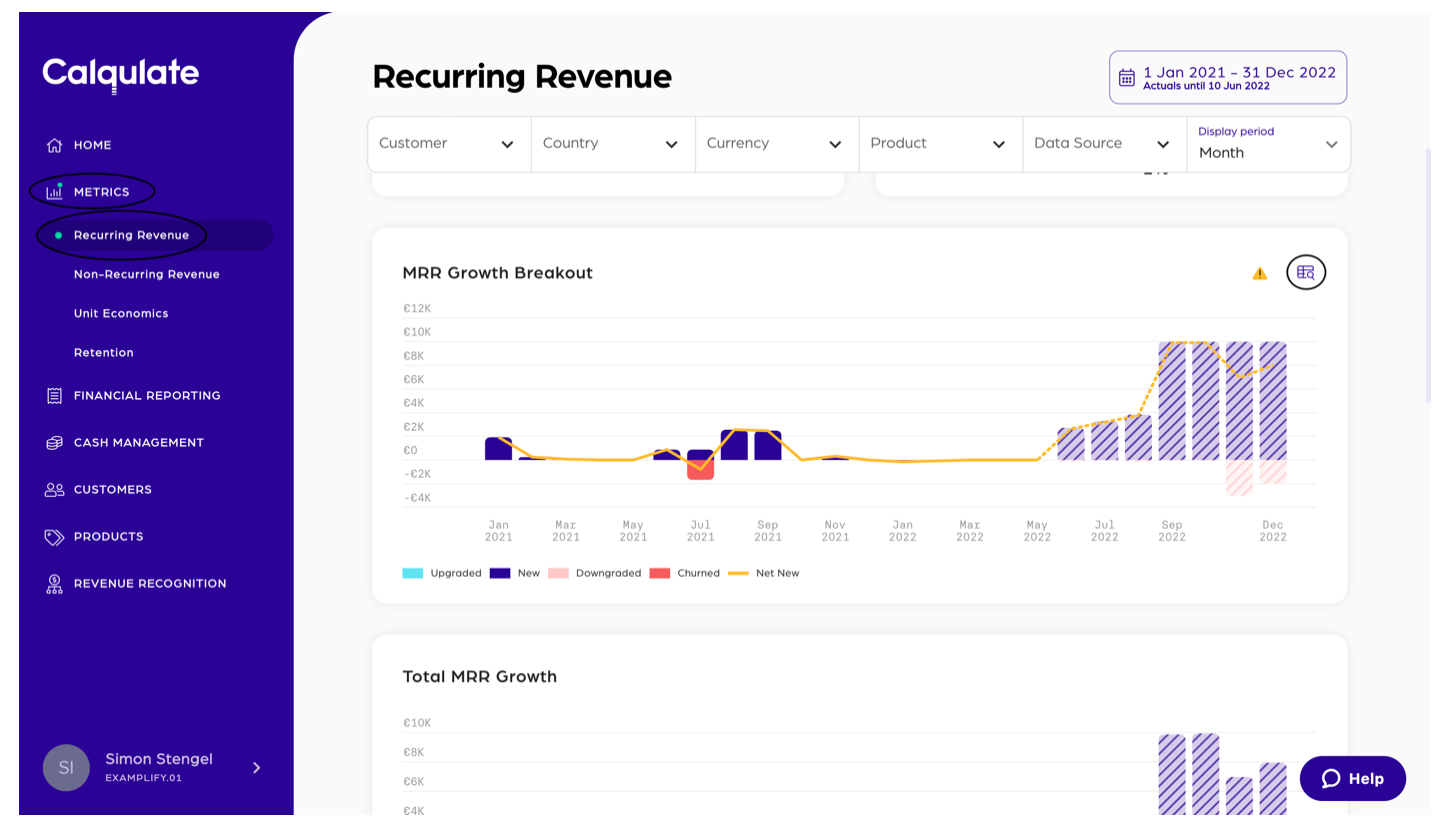
Task: Open the Display period Month dropdown
Action: (x=1269, y=144)
